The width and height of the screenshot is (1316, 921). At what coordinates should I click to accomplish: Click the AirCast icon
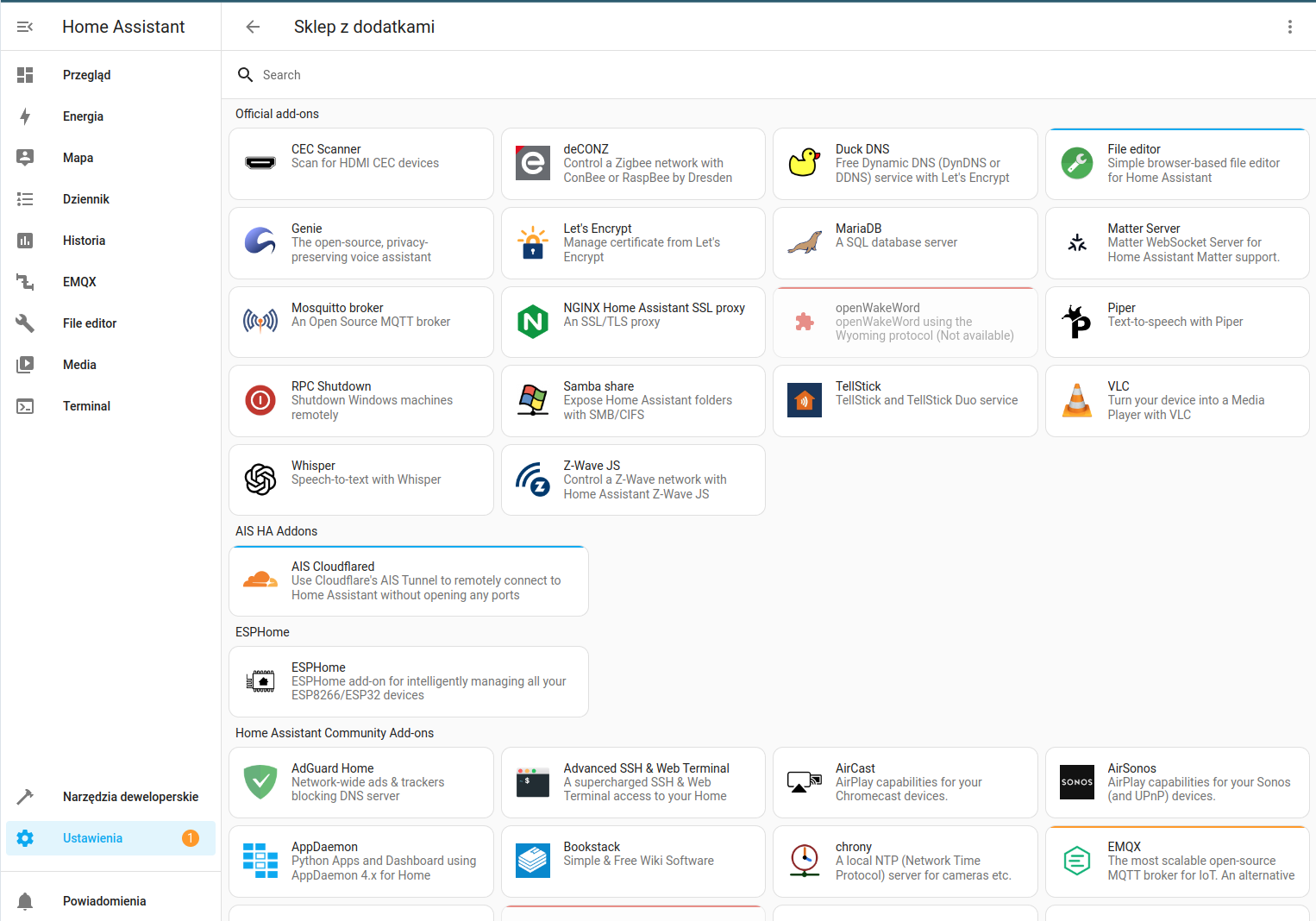[x=805, y=782]
